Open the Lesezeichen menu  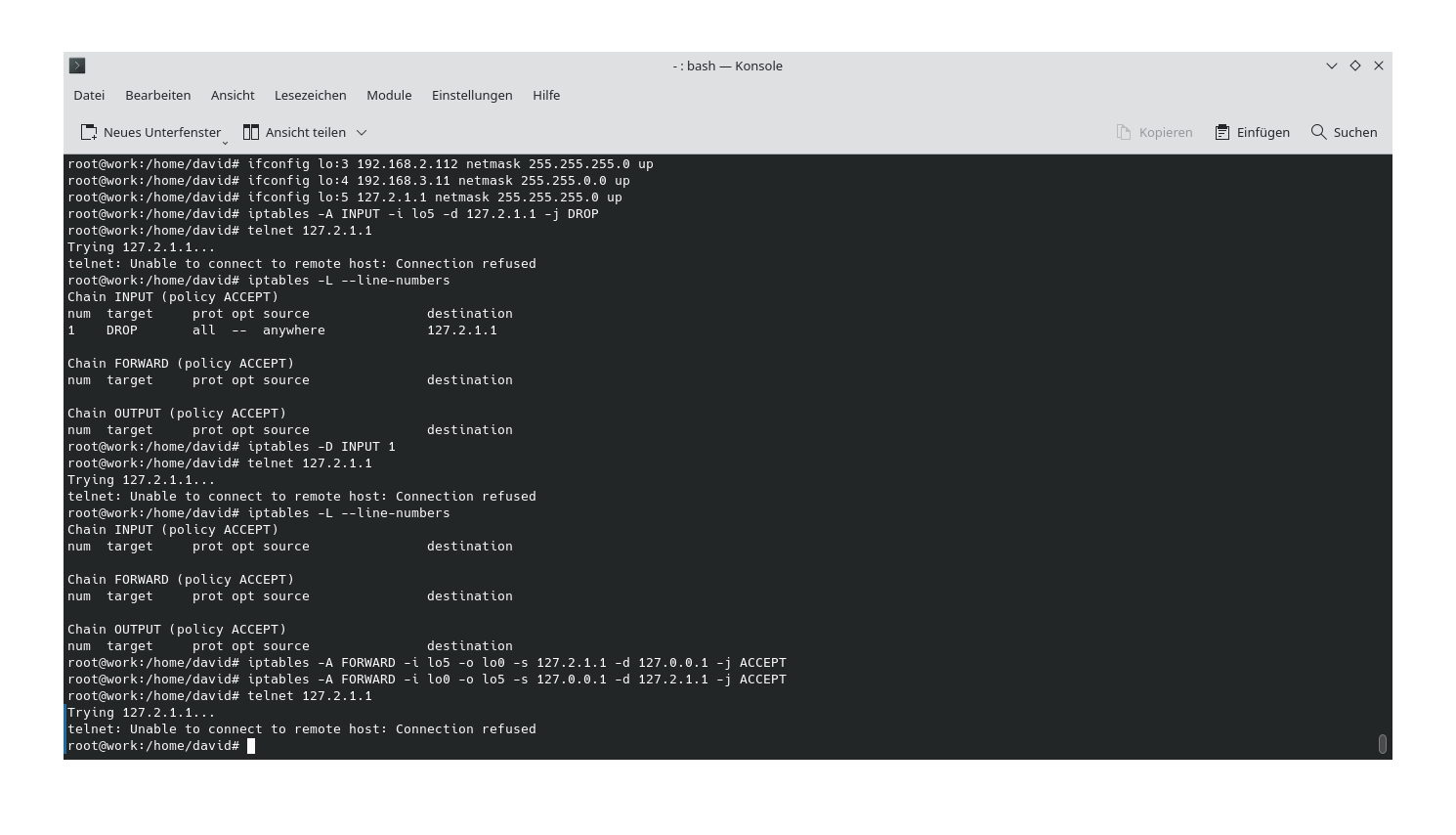tap(310, 95)
